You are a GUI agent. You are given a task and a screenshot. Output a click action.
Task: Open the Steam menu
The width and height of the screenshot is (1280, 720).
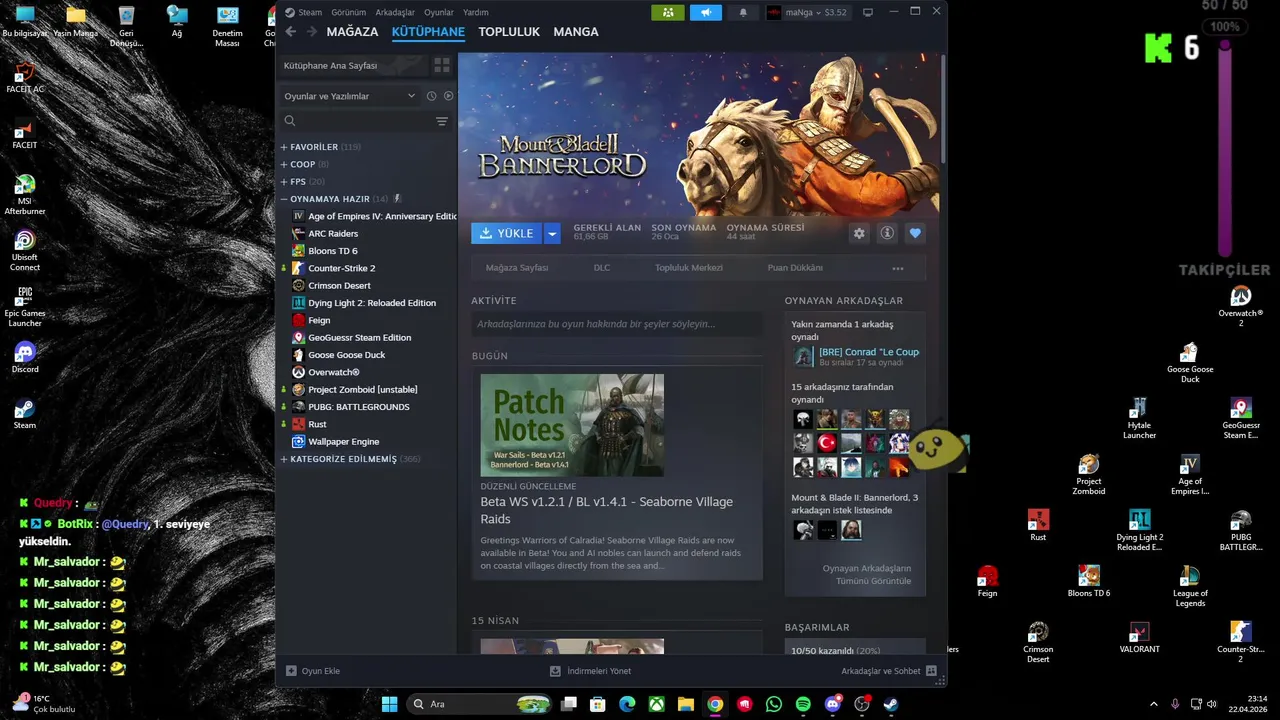click(x=310, y=12)
